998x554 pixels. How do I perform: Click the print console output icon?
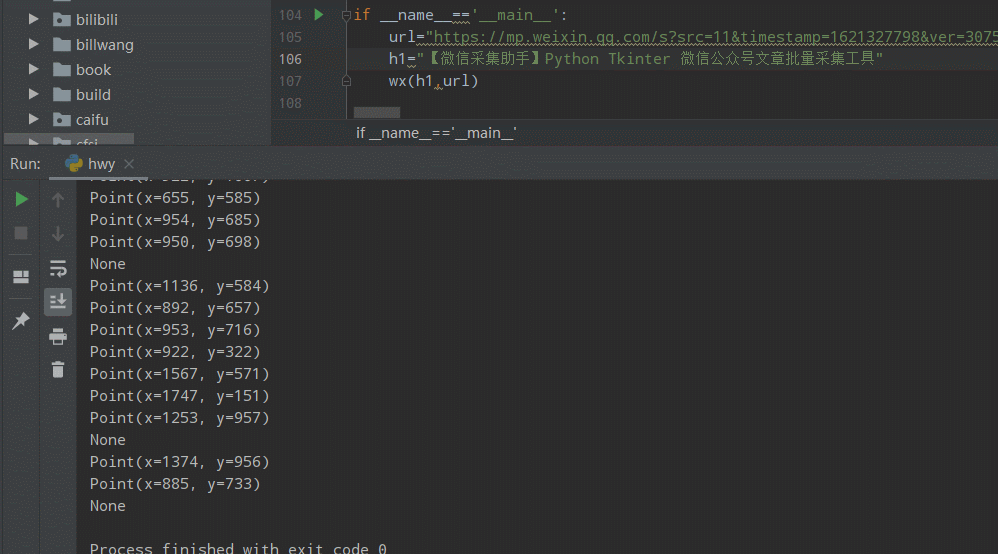point(58,336)
